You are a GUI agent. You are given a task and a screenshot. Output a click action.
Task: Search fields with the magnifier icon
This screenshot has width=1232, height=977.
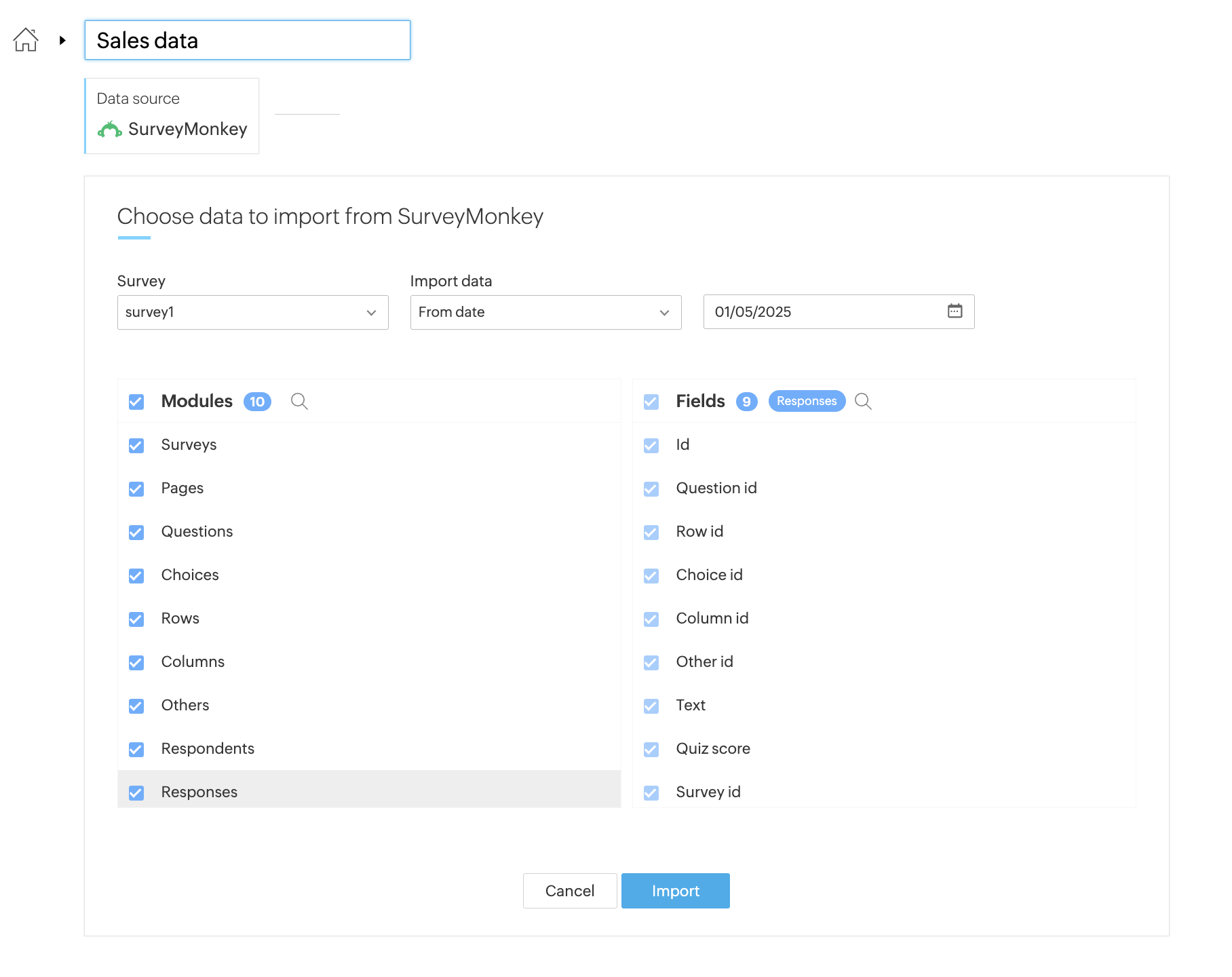tap(863, 401)
